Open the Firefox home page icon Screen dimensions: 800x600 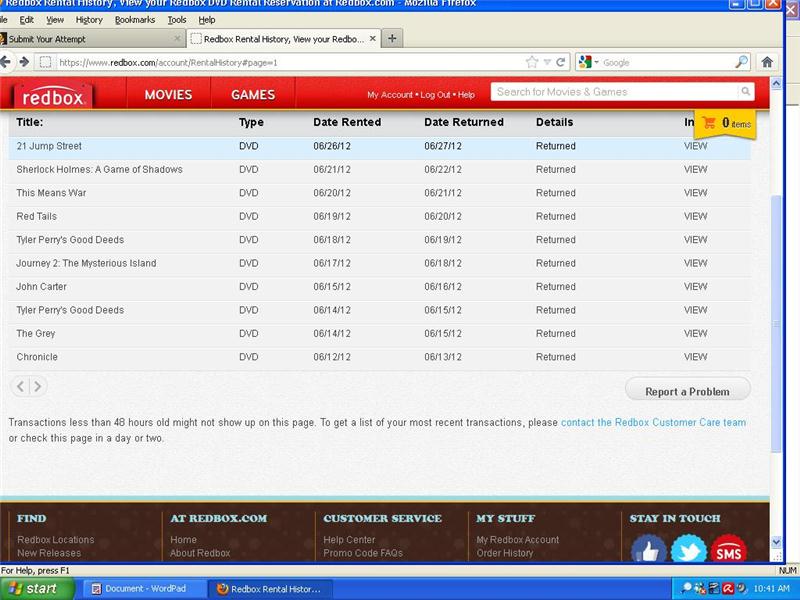(x=767, y=62)
